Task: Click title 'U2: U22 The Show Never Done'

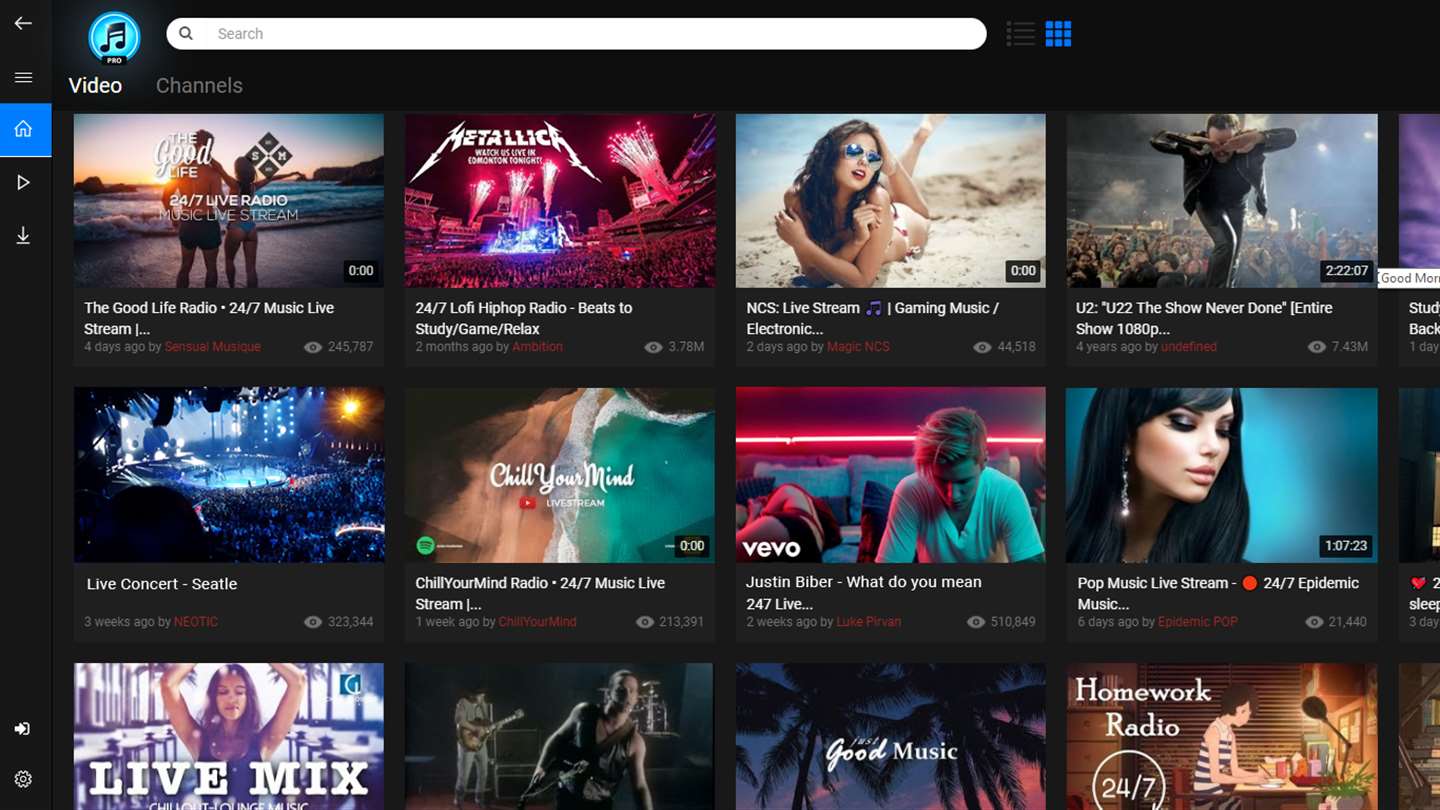Action: point(1204,318)
